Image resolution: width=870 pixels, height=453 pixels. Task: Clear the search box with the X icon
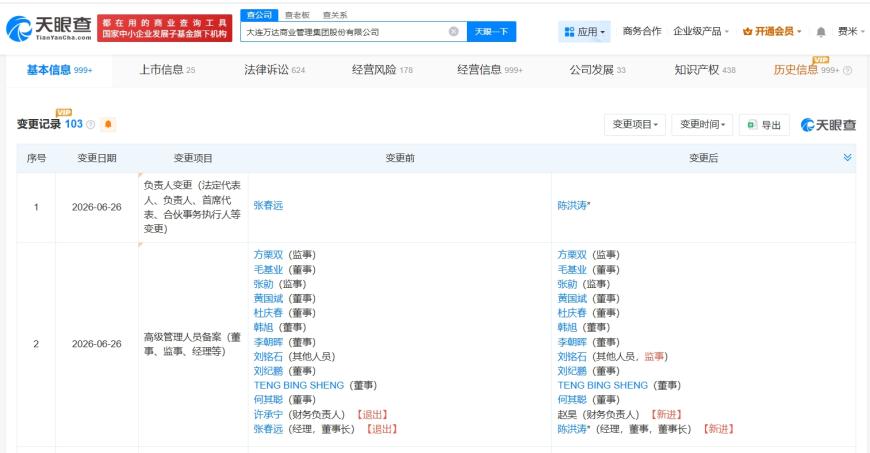[453, 32]
